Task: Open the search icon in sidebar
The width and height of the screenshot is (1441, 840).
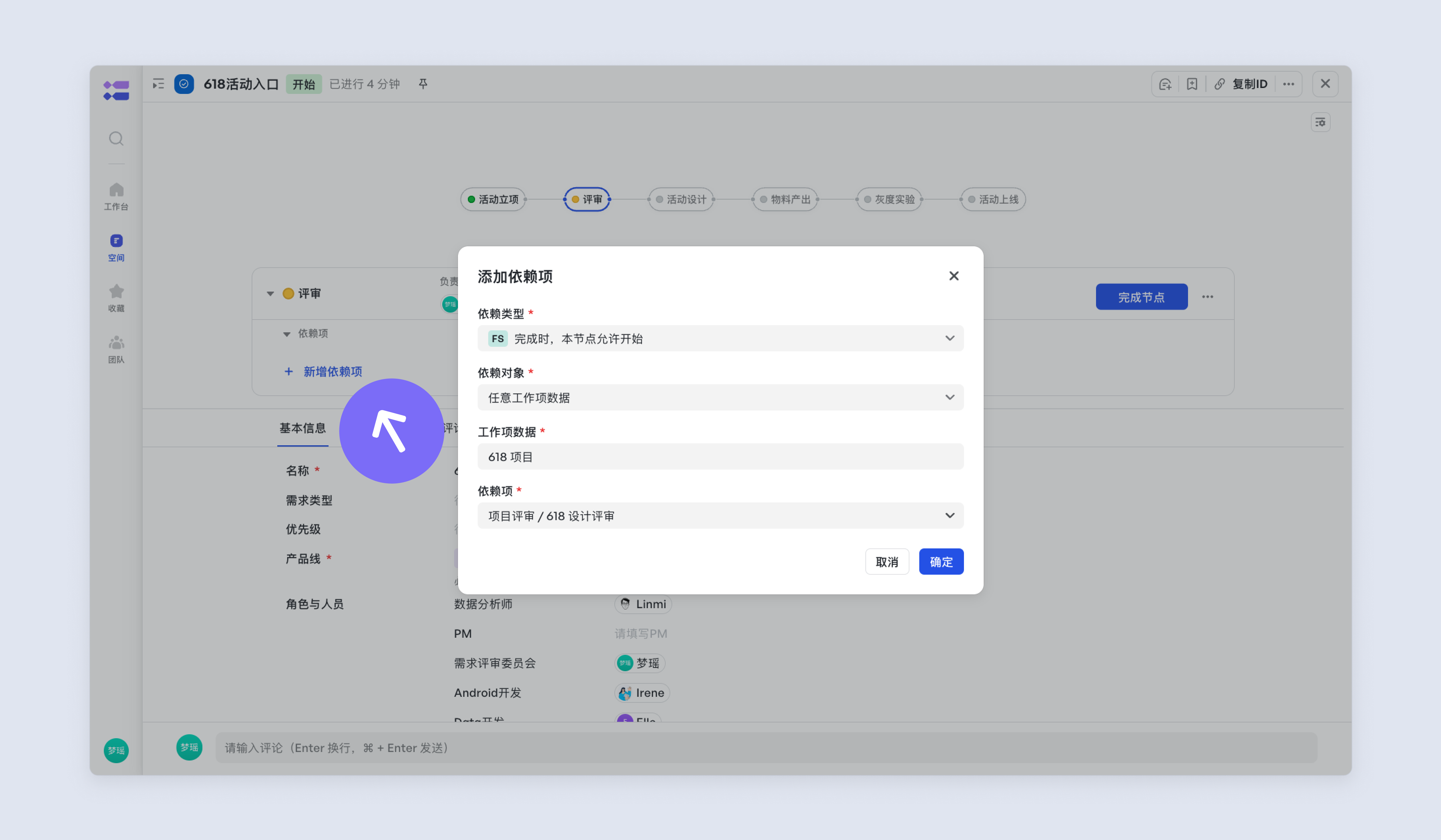Action: [116, 139]
